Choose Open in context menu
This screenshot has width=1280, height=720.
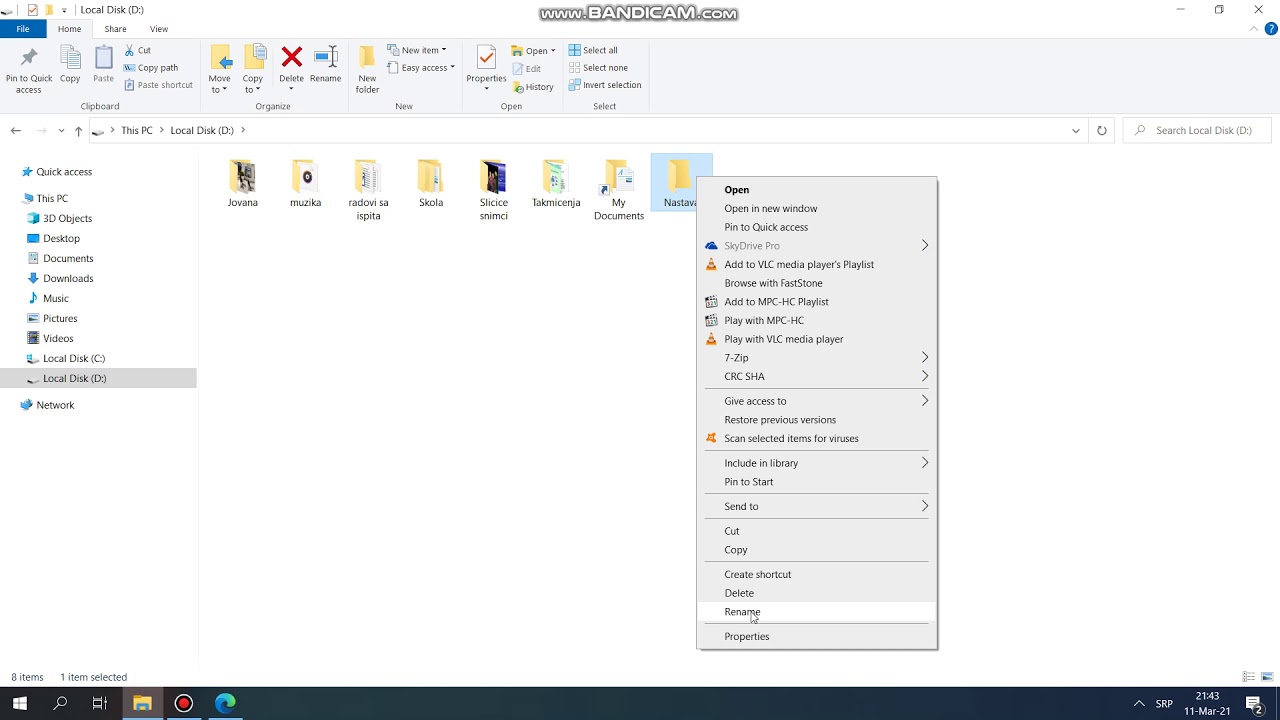[817, 190]
